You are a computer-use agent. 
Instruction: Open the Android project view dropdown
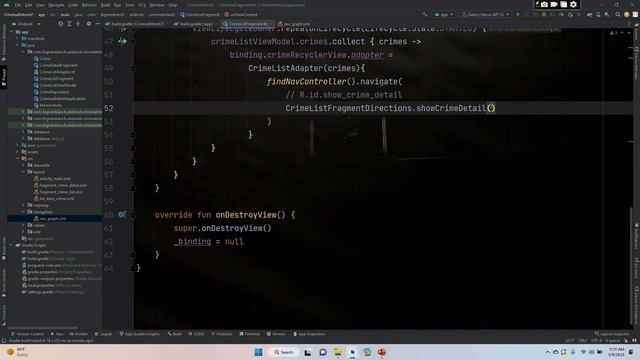tap(26, 24)
